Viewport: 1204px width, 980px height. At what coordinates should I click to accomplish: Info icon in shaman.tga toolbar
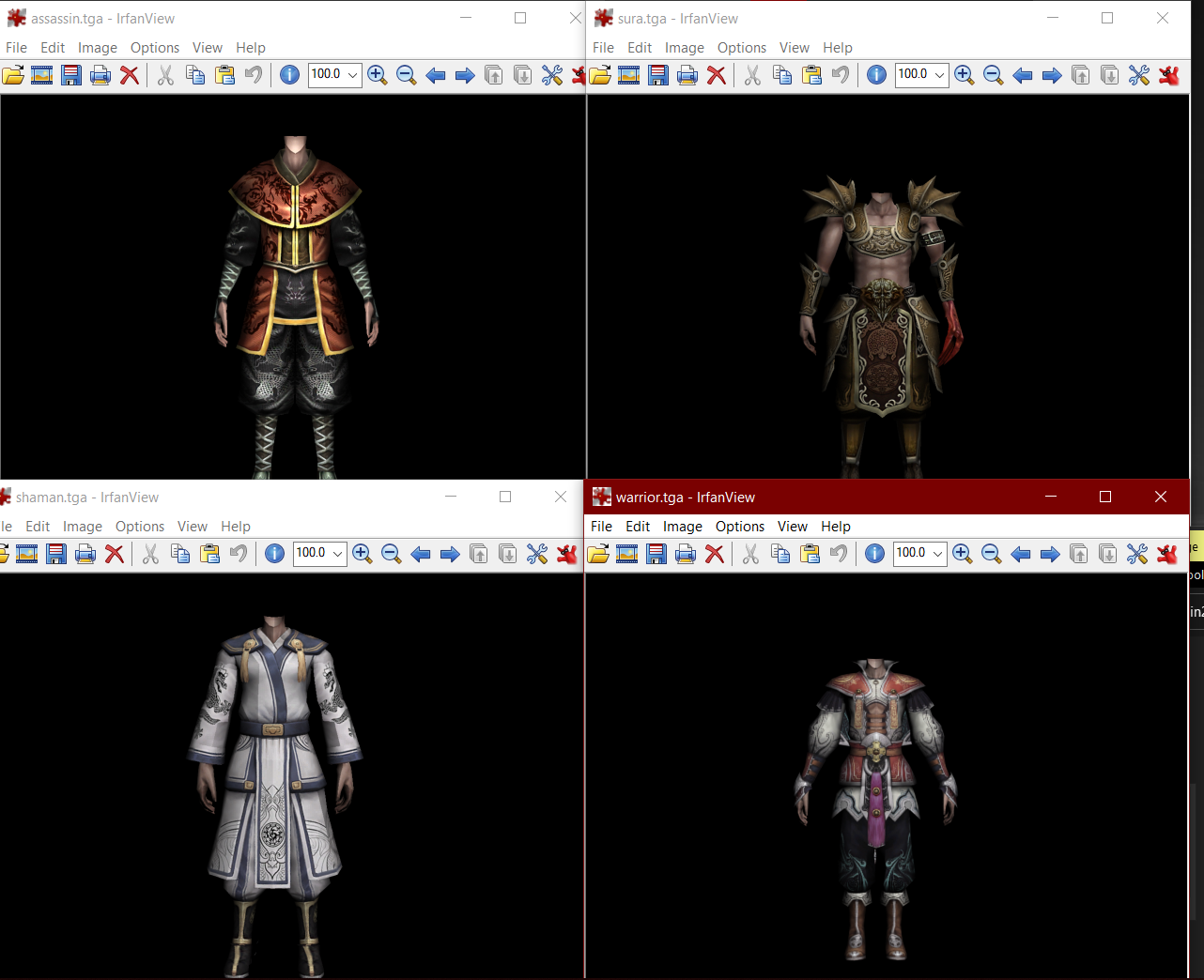click(275, 554)
